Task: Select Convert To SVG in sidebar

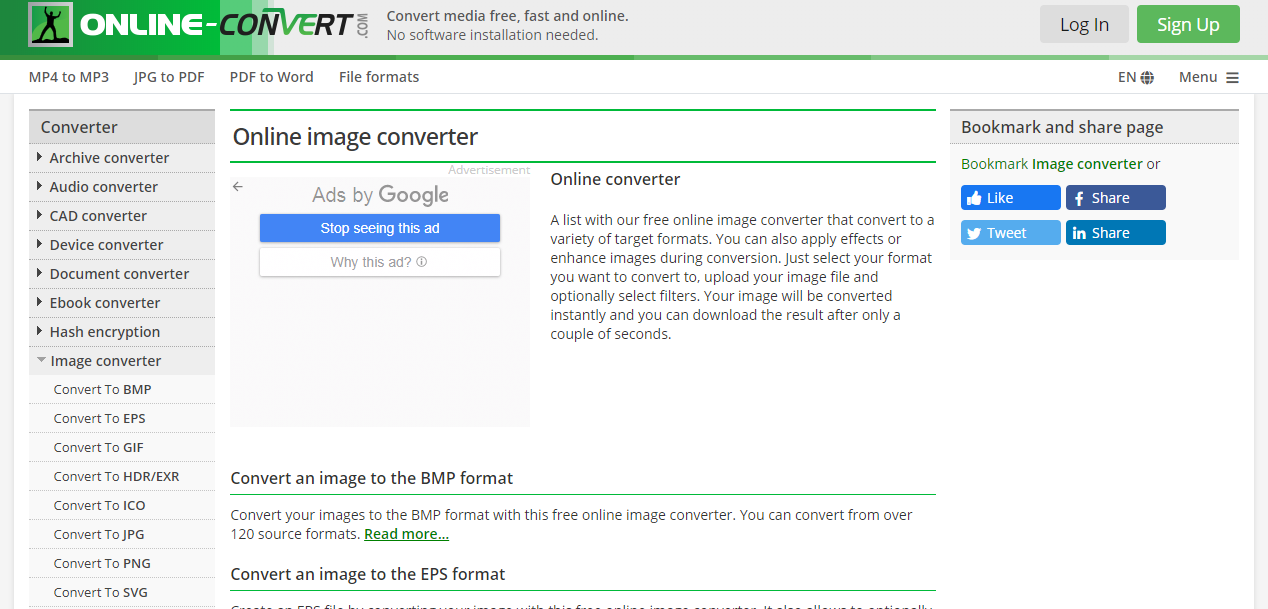Action: point(100,593)
